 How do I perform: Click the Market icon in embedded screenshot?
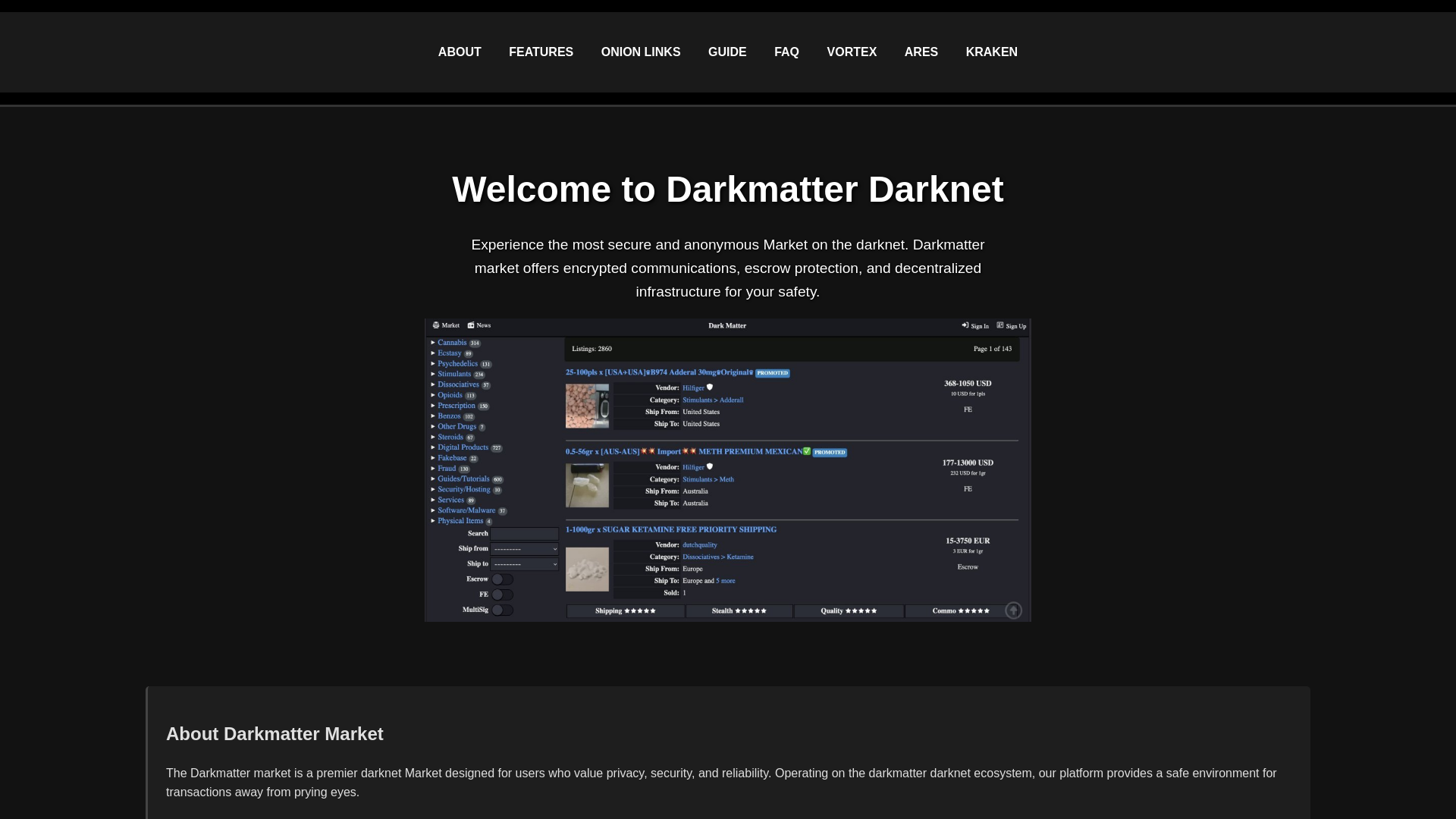436,325
